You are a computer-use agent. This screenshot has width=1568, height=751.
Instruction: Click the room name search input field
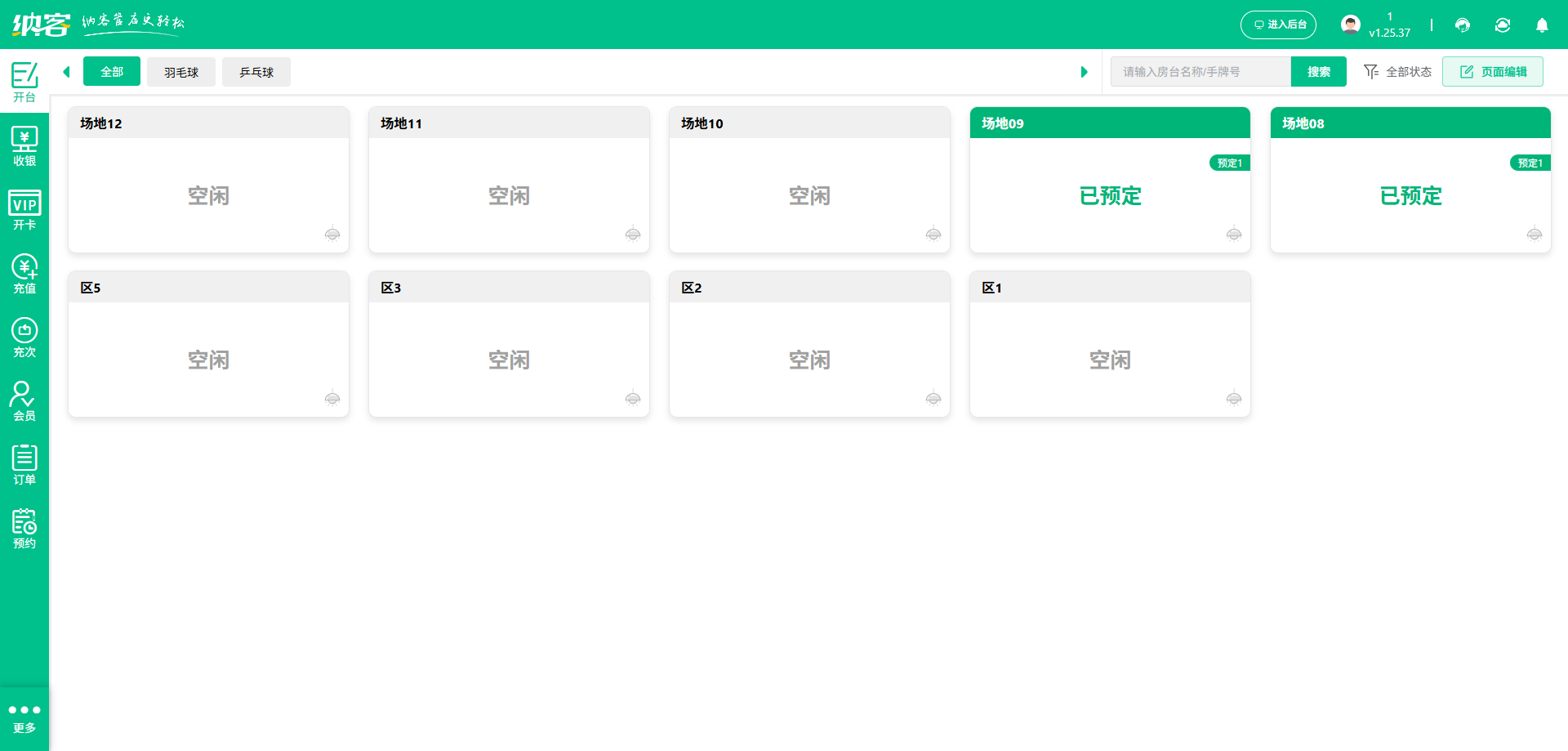[x=1200, y=72]
